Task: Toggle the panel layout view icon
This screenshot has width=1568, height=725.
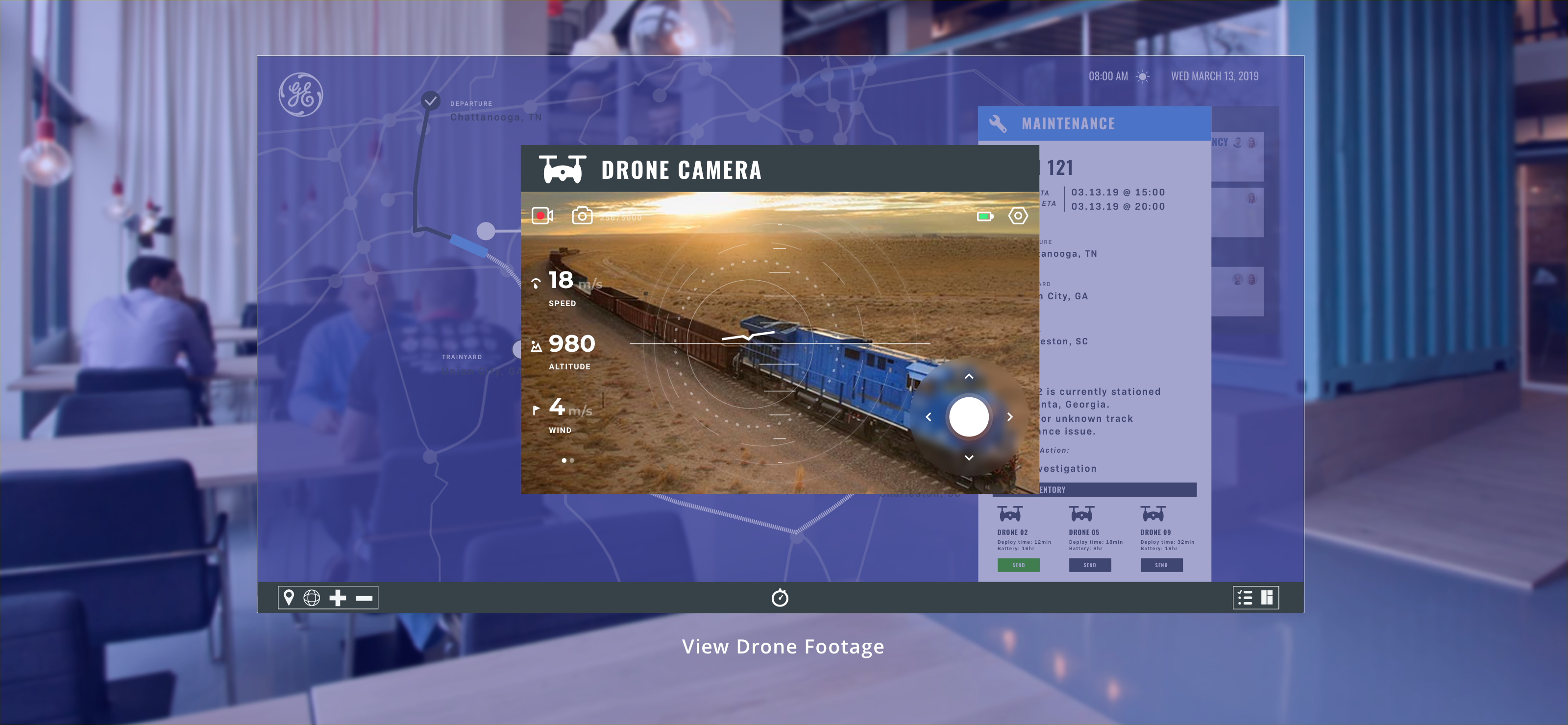Action: [1267, 597]
